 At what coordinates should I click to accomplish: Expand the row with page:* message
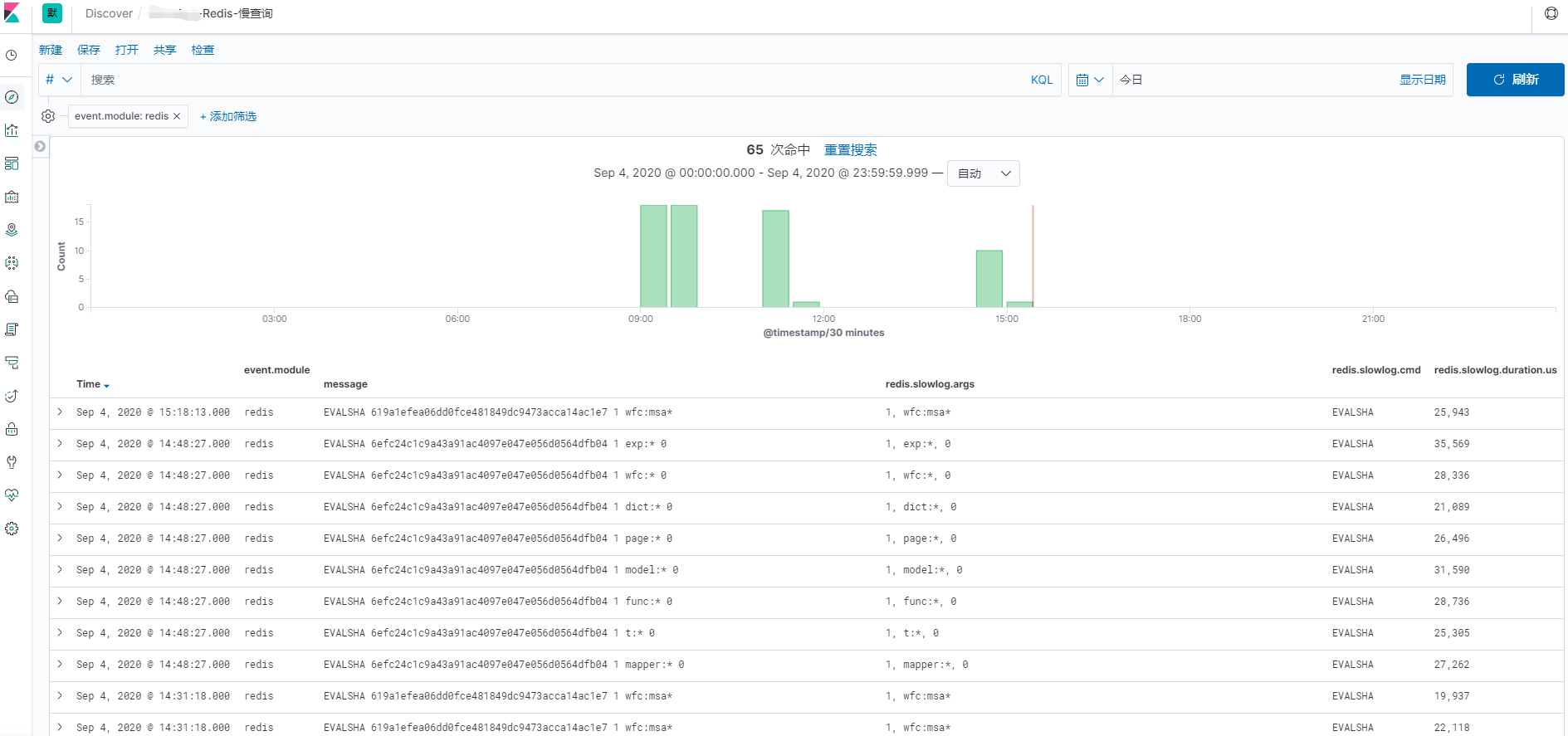[60, 538]
